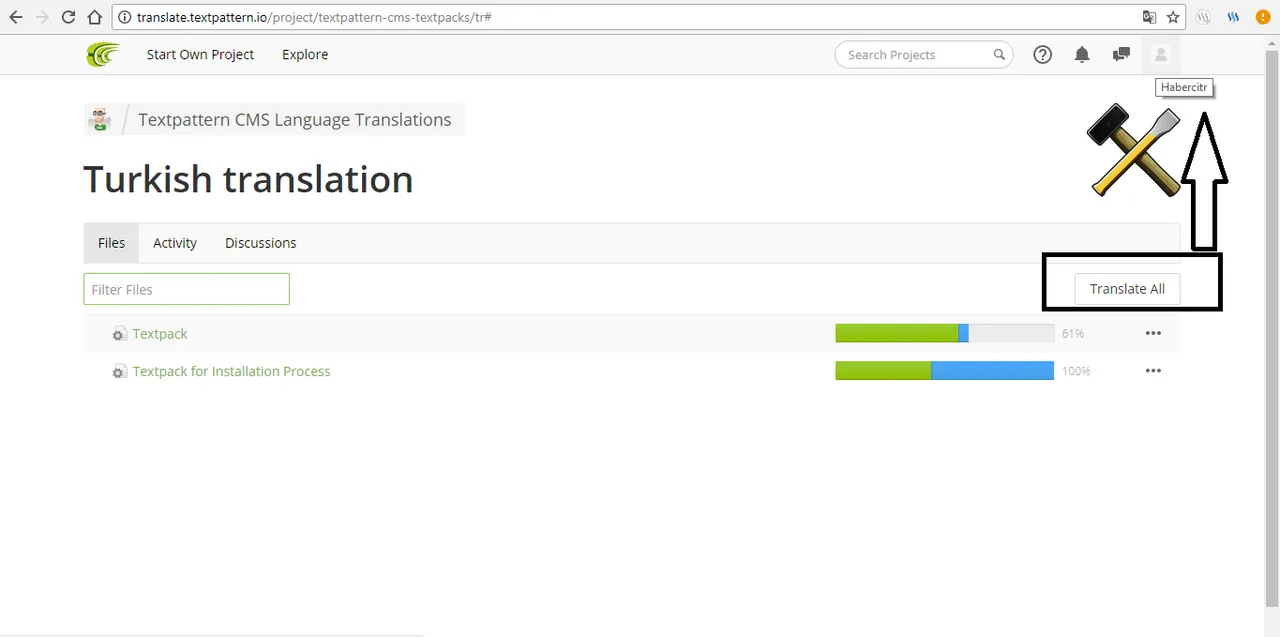Open the WordPress extension icon
The image size is (1280, 637).
click(1204, 17)
